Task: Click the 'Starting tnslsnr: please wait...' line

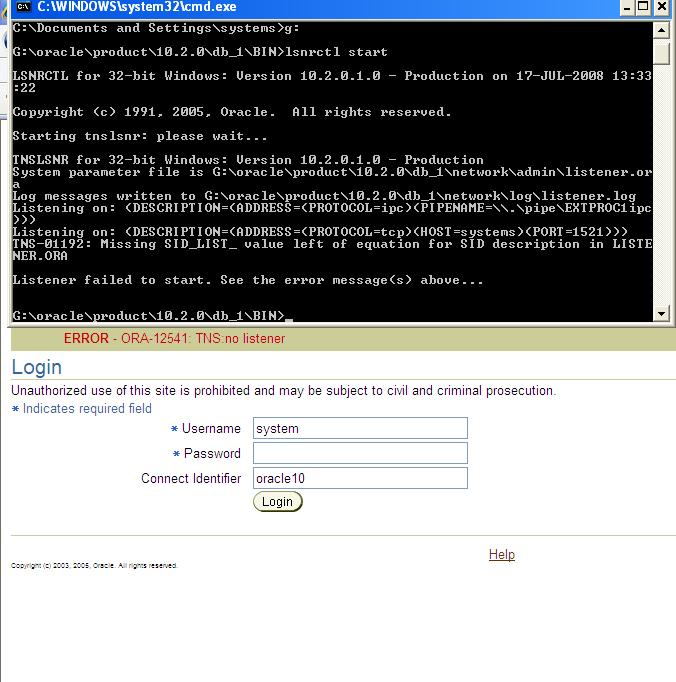Action: click(x=140, y=136)
